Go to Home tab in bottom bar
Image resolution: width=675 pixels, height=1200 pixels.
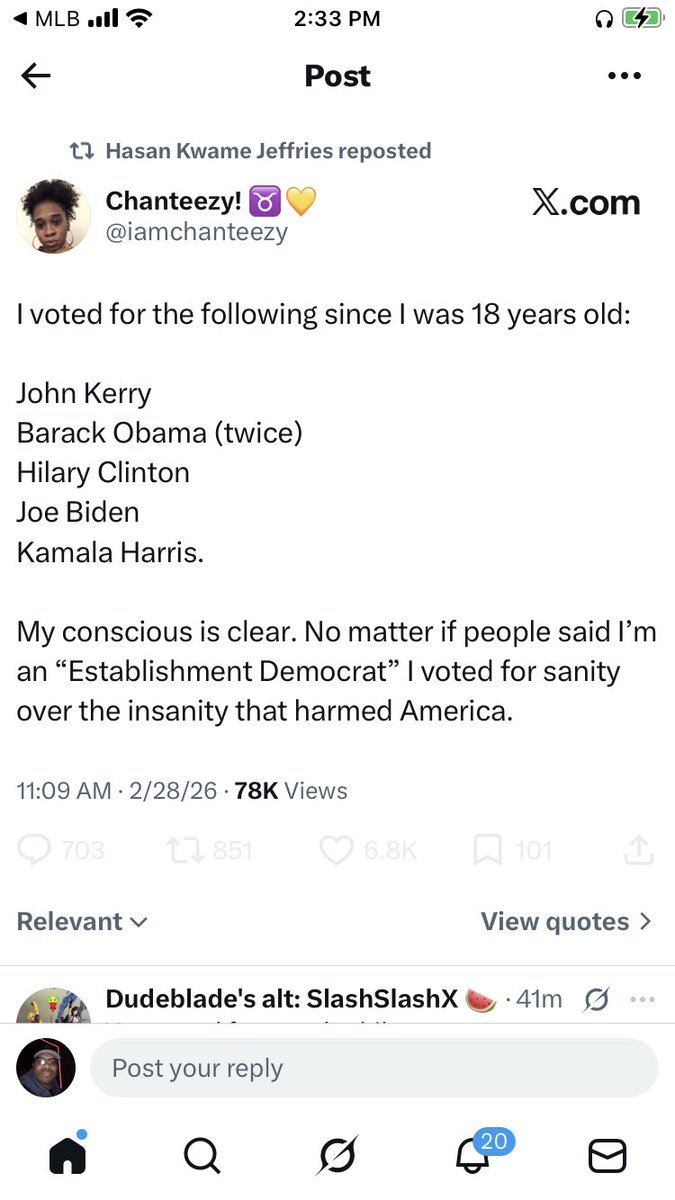point(68,1155)
